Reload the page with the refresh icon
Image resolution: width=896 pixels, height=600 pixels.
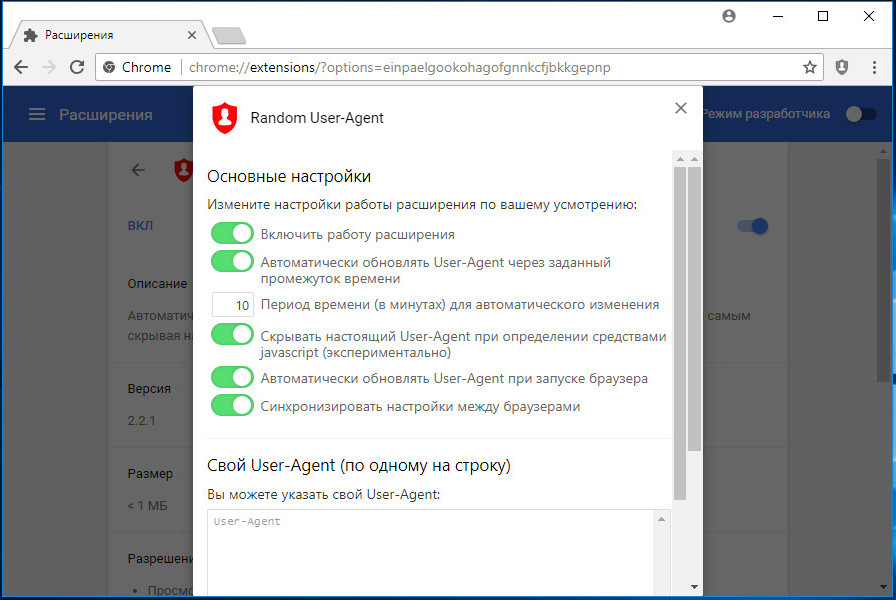point(77,67)
